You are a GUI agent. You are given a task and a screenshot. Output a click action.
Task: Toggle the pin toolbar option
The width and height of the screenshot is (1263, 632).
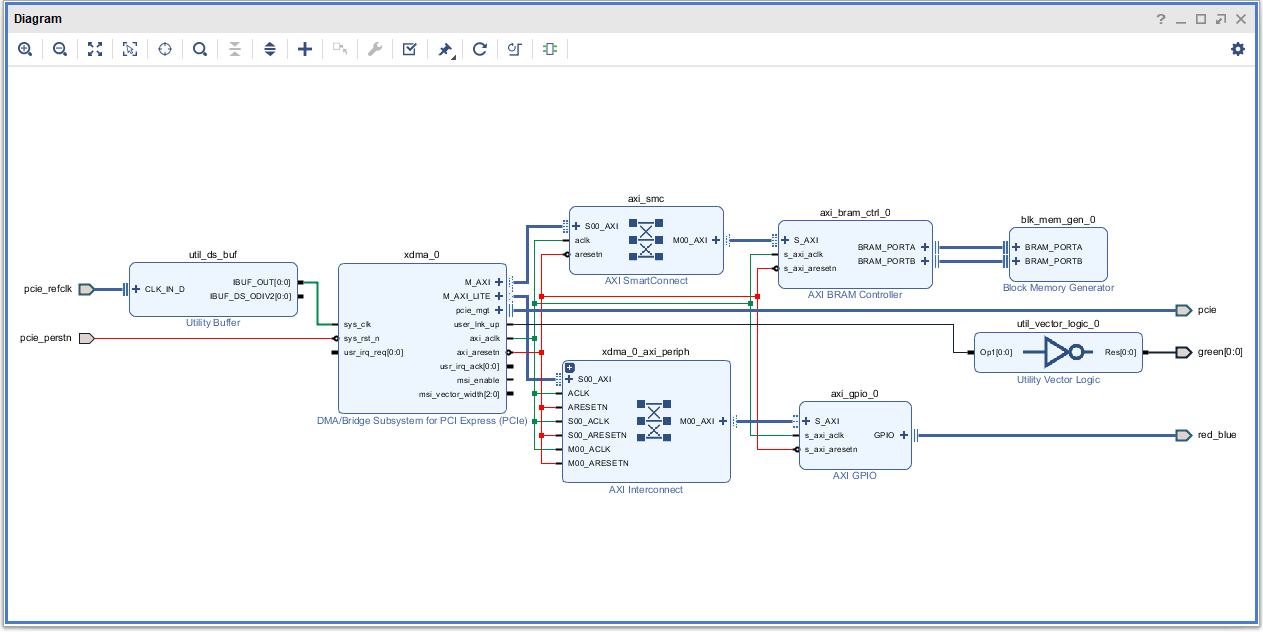445,49
